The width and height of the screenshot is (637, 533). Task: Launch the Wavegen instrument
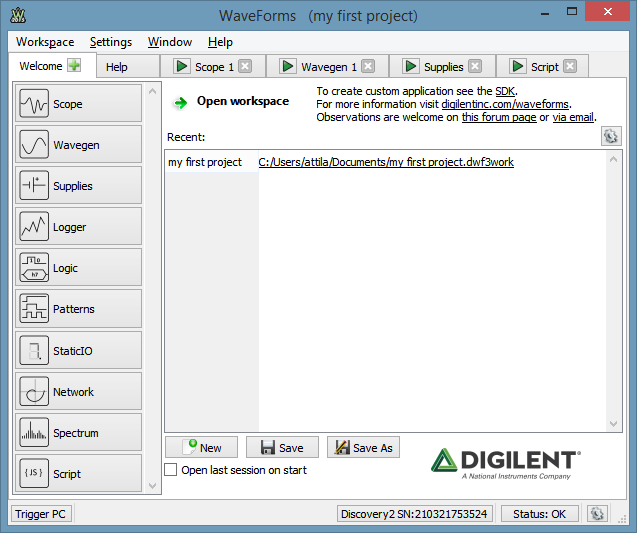[x=78, y=145]
